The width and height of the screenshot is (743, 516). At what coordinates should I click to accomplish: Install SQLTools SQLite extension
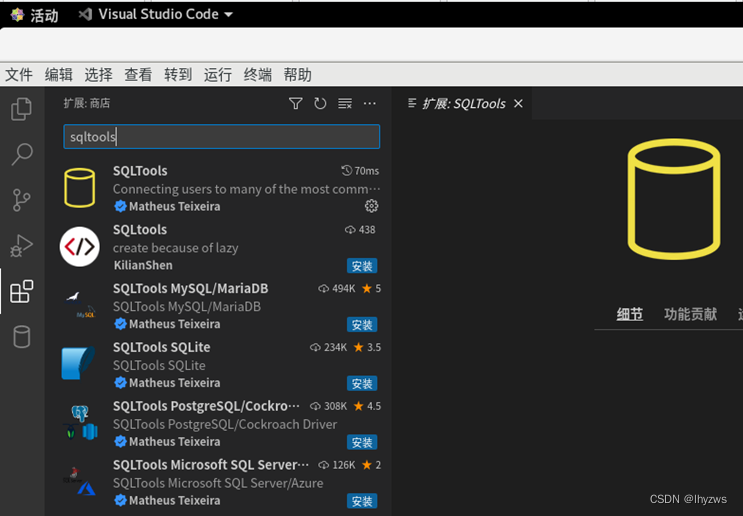[362, 383]
